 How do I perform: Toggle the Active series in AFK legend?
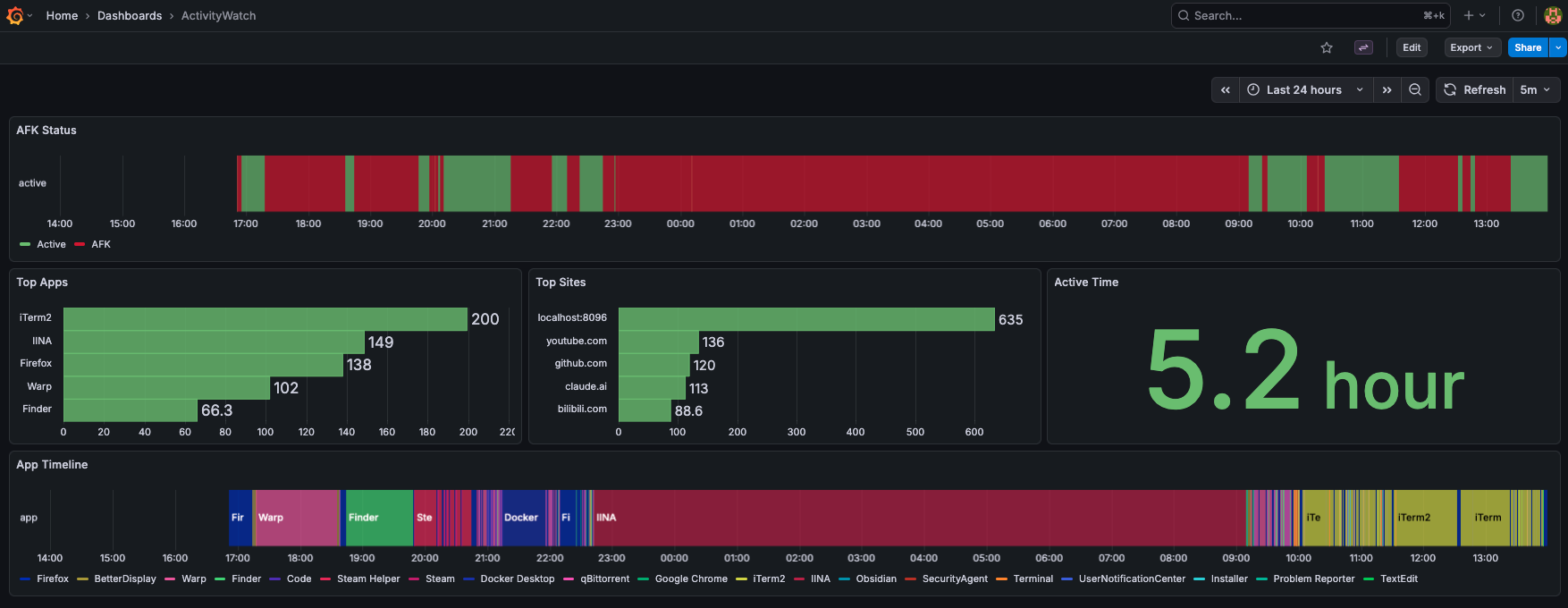[51, 244]
